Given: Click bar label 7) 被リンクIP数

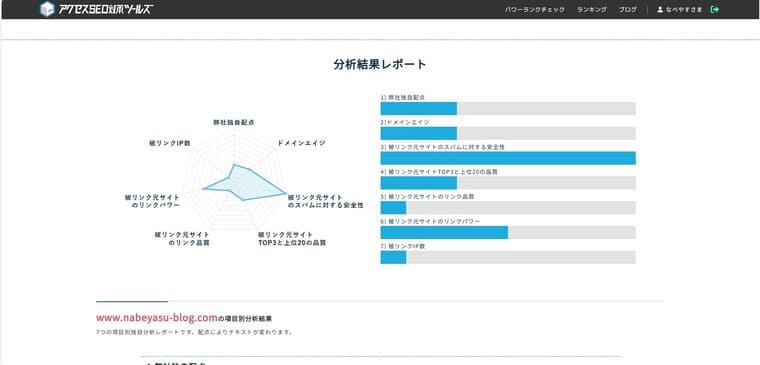Looking at the screenshot, I should pos(403,246).
